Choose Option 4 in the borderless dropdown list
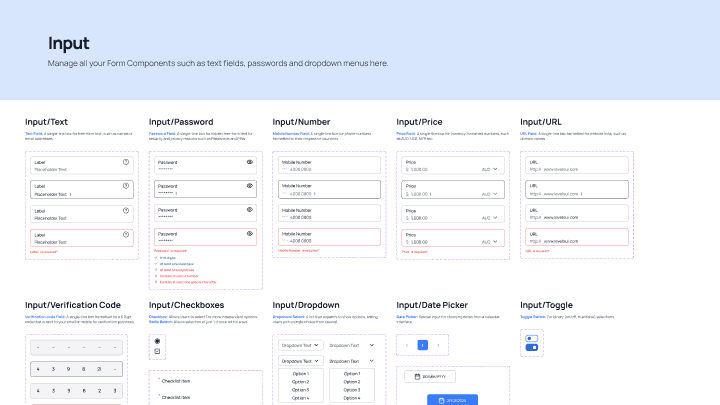 pos(352,398)
